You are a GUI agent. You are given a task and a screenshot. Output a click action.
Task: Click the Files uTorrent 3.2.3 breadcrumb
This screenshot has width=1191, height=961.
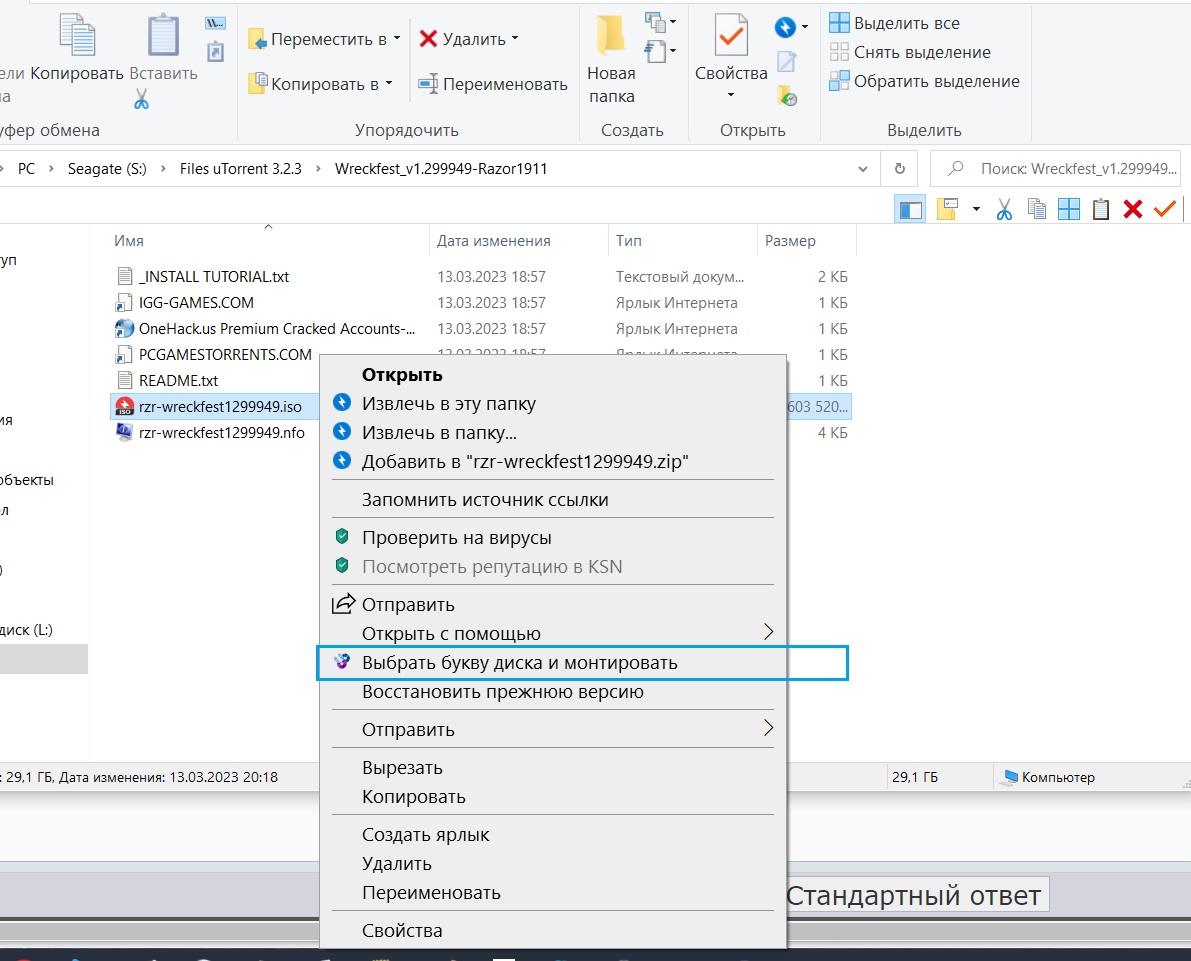pos(241,169)
